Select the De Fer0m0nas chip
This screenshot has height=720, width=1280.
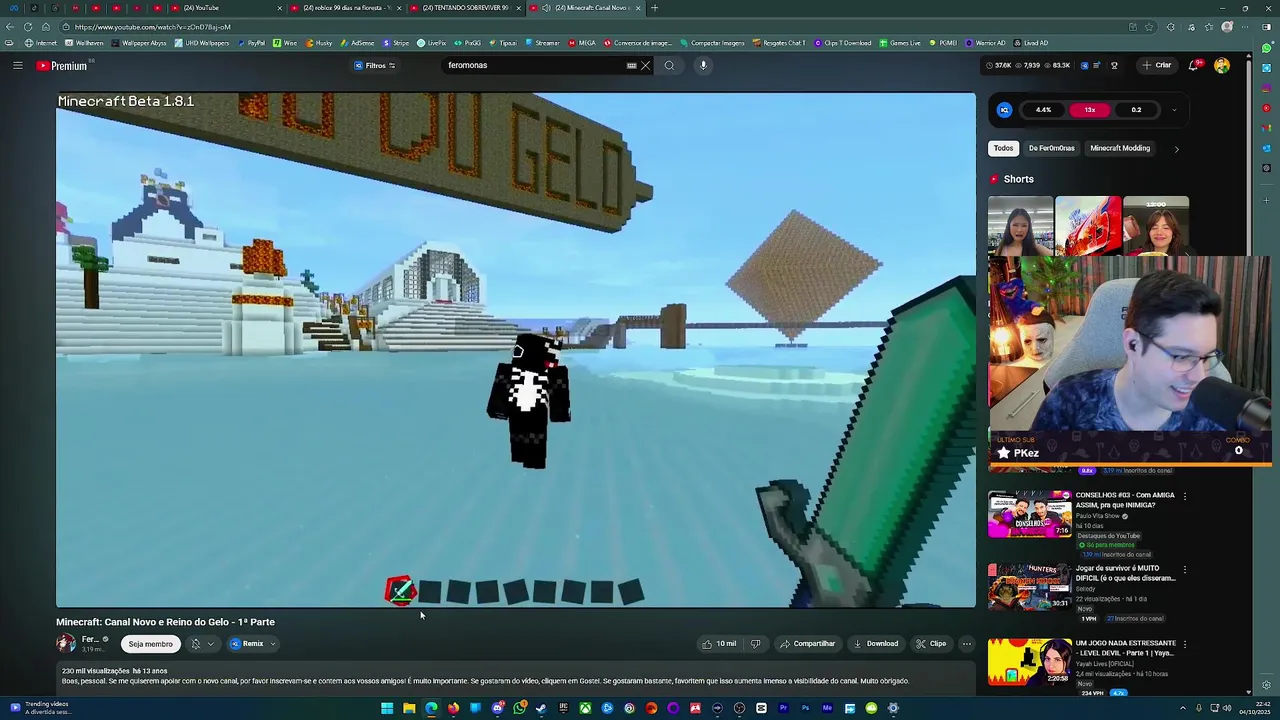pyautogui.click(x=1051, y=148)
